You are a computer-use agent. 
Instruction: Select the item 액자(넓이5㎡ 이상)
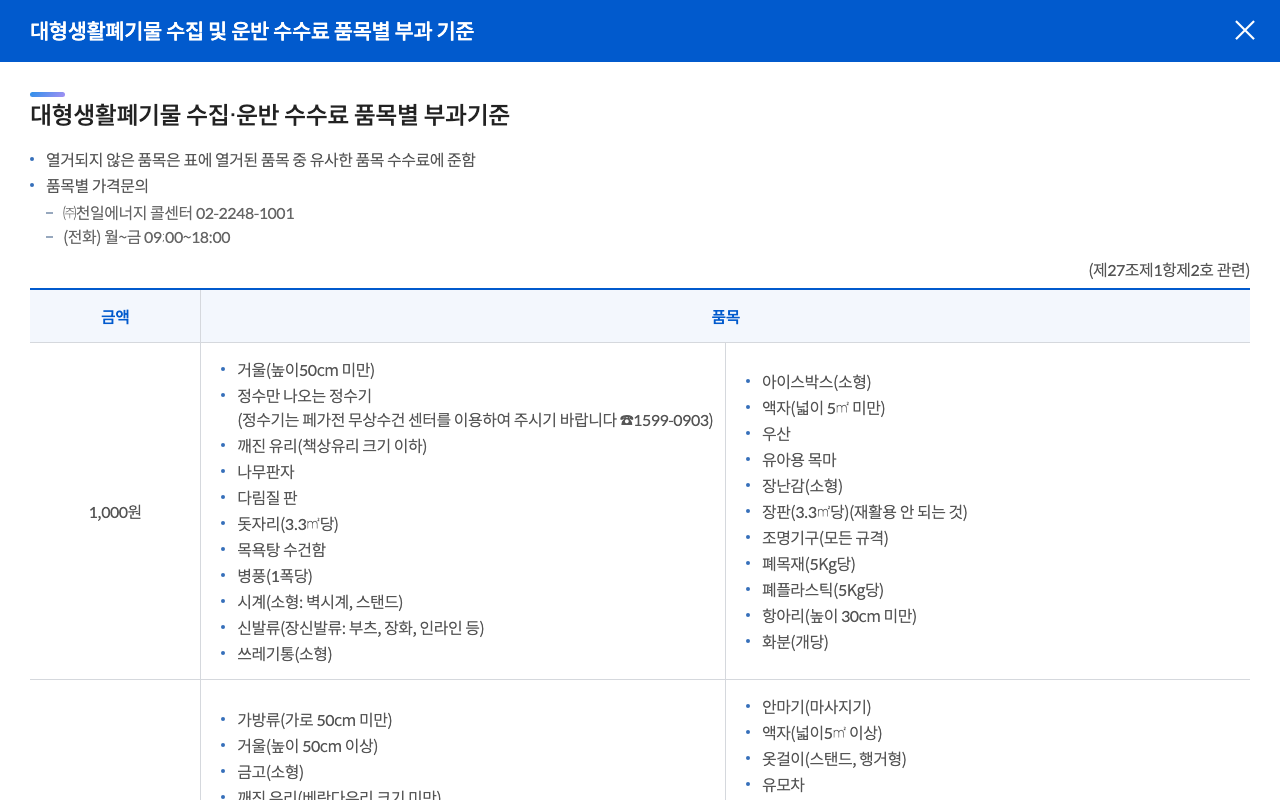pyautogui.click(x=822, y=733)
